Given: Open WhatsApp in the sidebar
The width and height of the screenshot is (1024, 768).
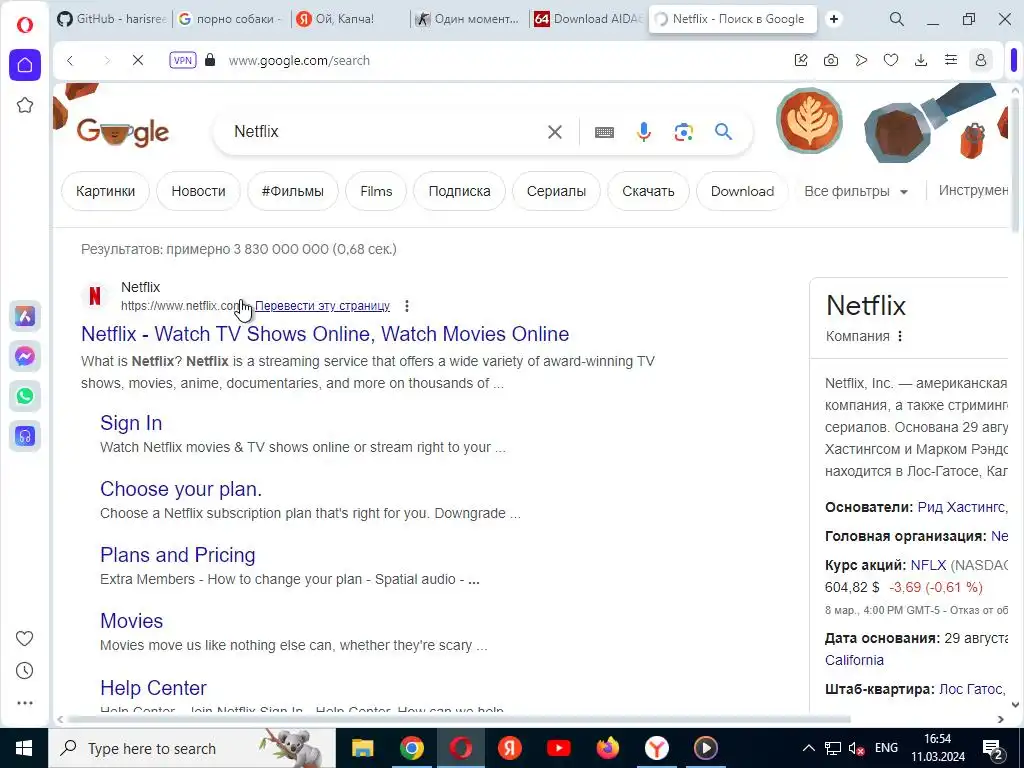Looking at the screenshot, I should tap(25, 396).
